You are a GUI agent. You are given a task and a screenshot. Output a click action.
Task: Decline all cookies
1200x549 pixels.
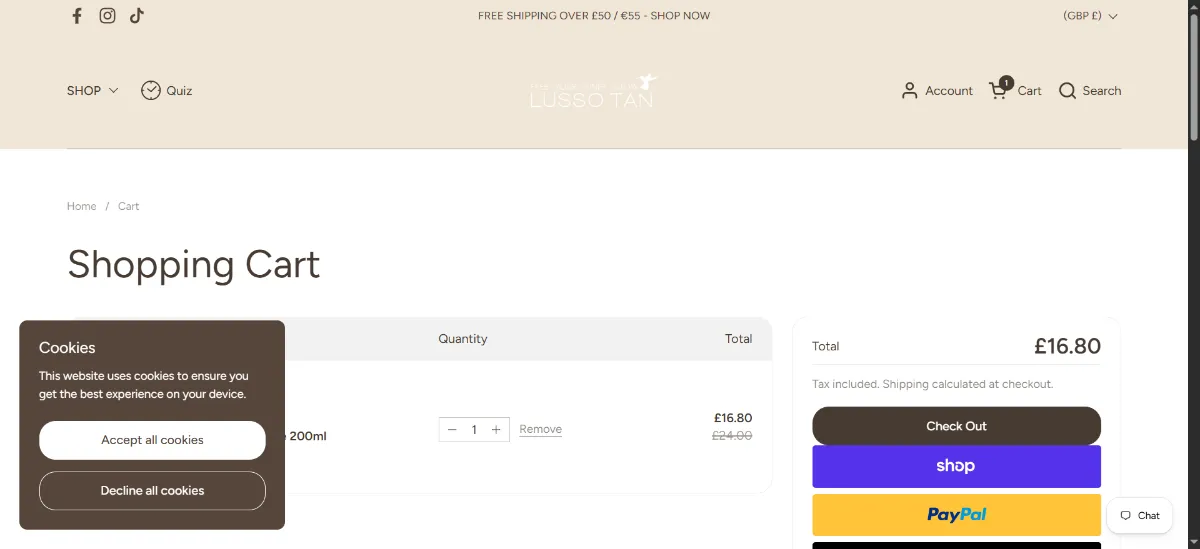pos(152,491)
